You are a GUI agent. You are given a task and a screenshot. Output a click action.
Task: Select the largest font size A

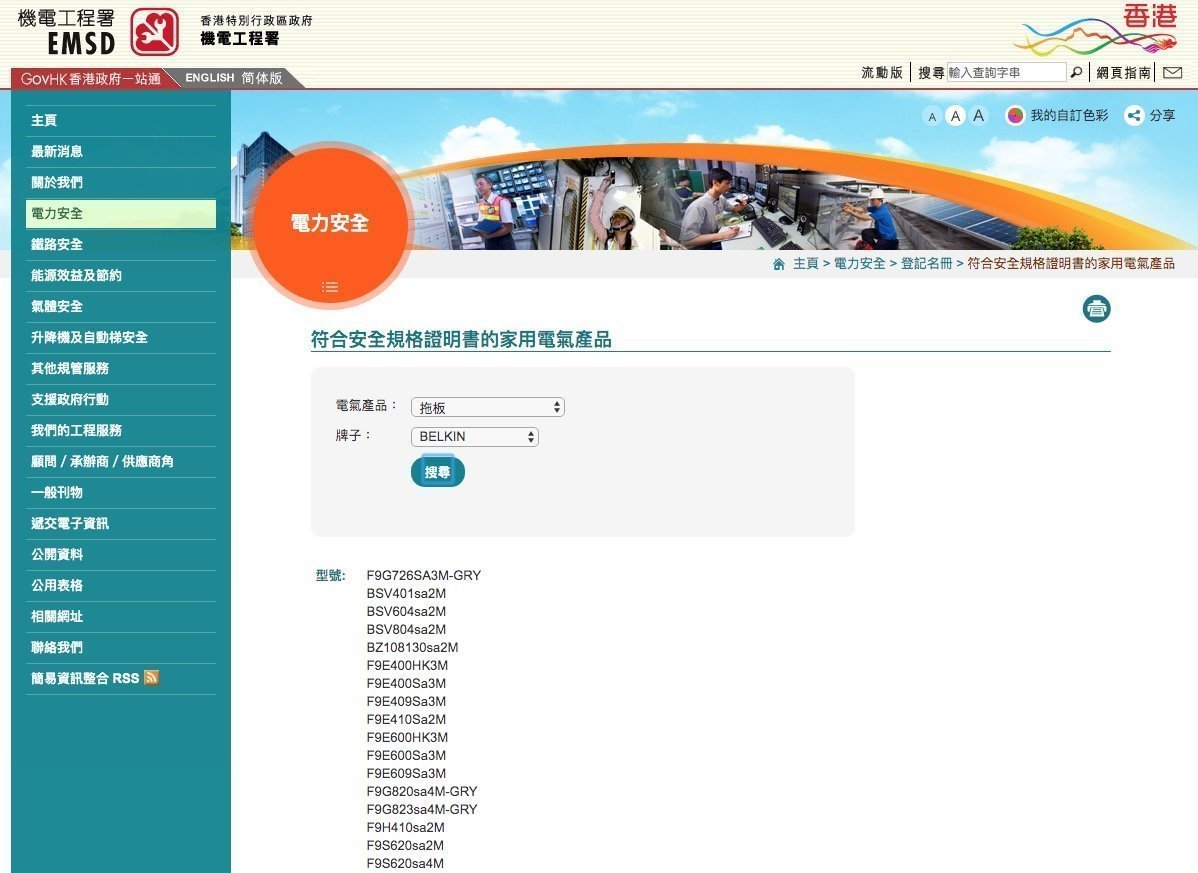tap(979, 115)
